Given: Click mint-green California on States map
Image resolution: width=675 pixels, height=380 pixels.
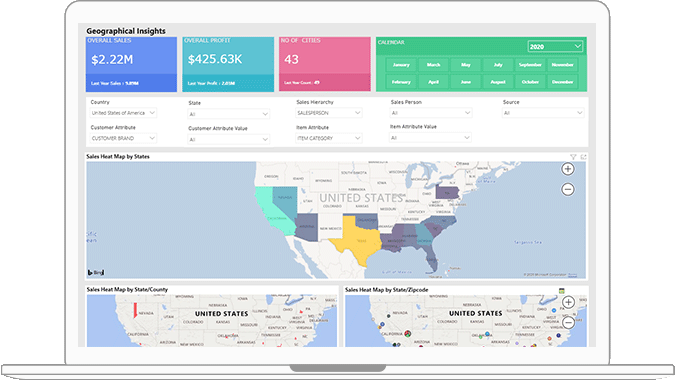Looking at the screenshot, I should pyautogui.click(x=272, y=214).
